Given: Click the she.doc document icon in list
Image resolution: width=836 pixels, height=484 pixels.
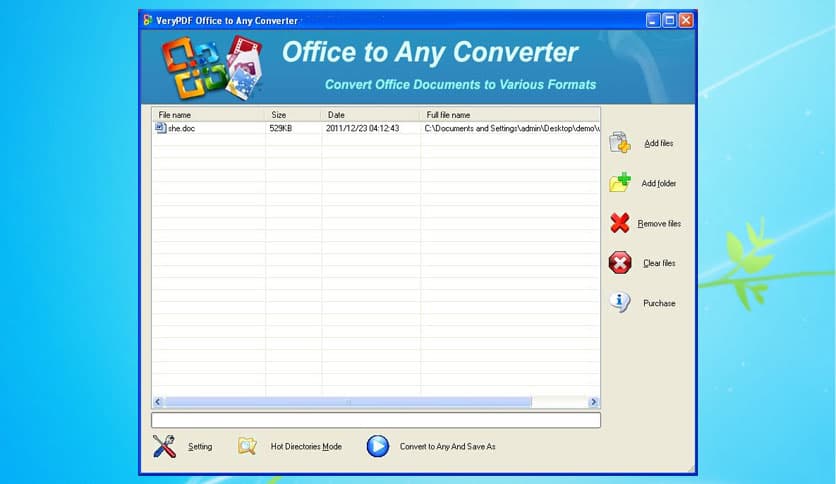Looking at the screenshot, I should (160, 128).
